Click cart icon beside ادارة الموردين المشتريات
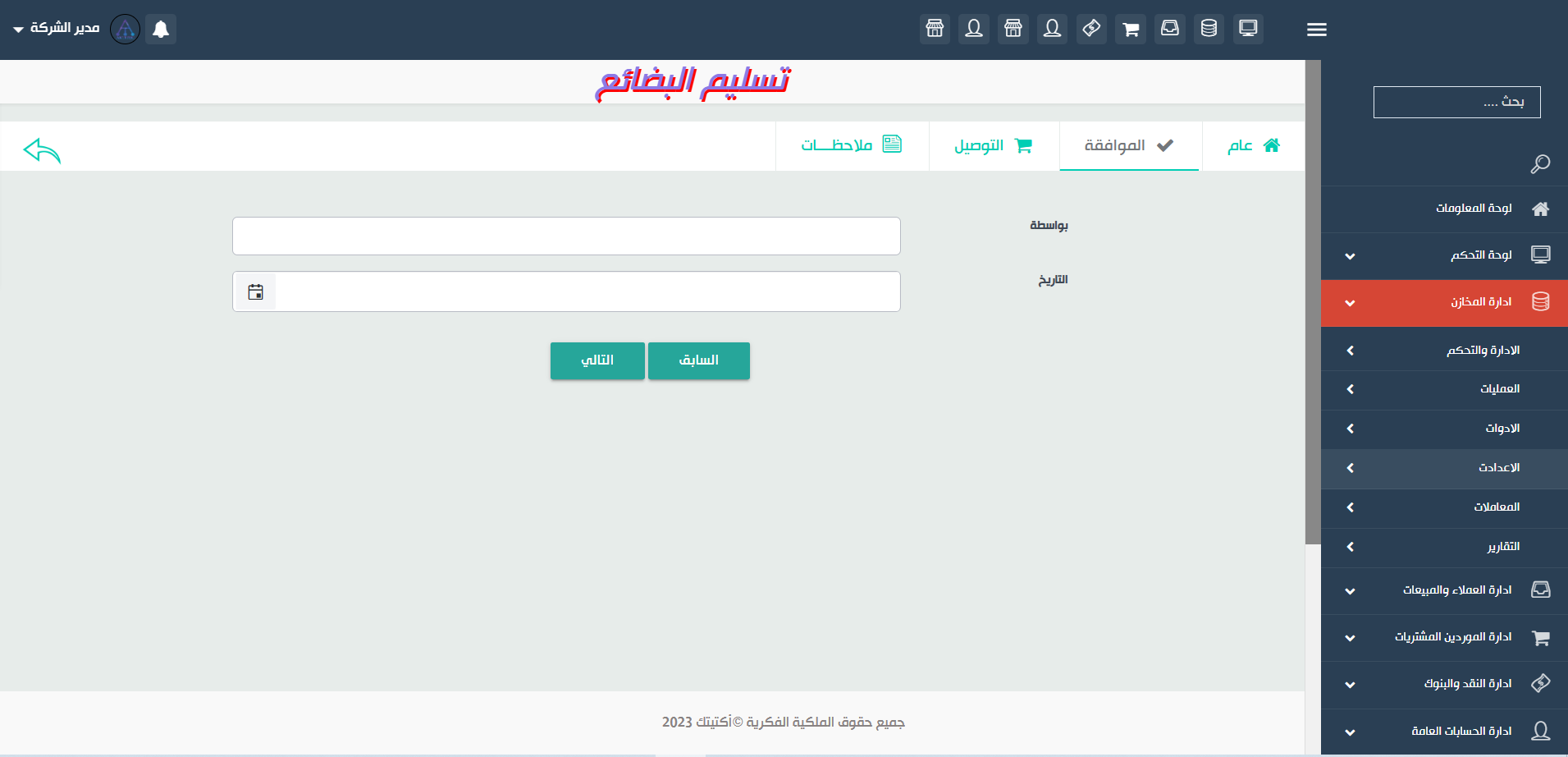 pos(1540,637)
